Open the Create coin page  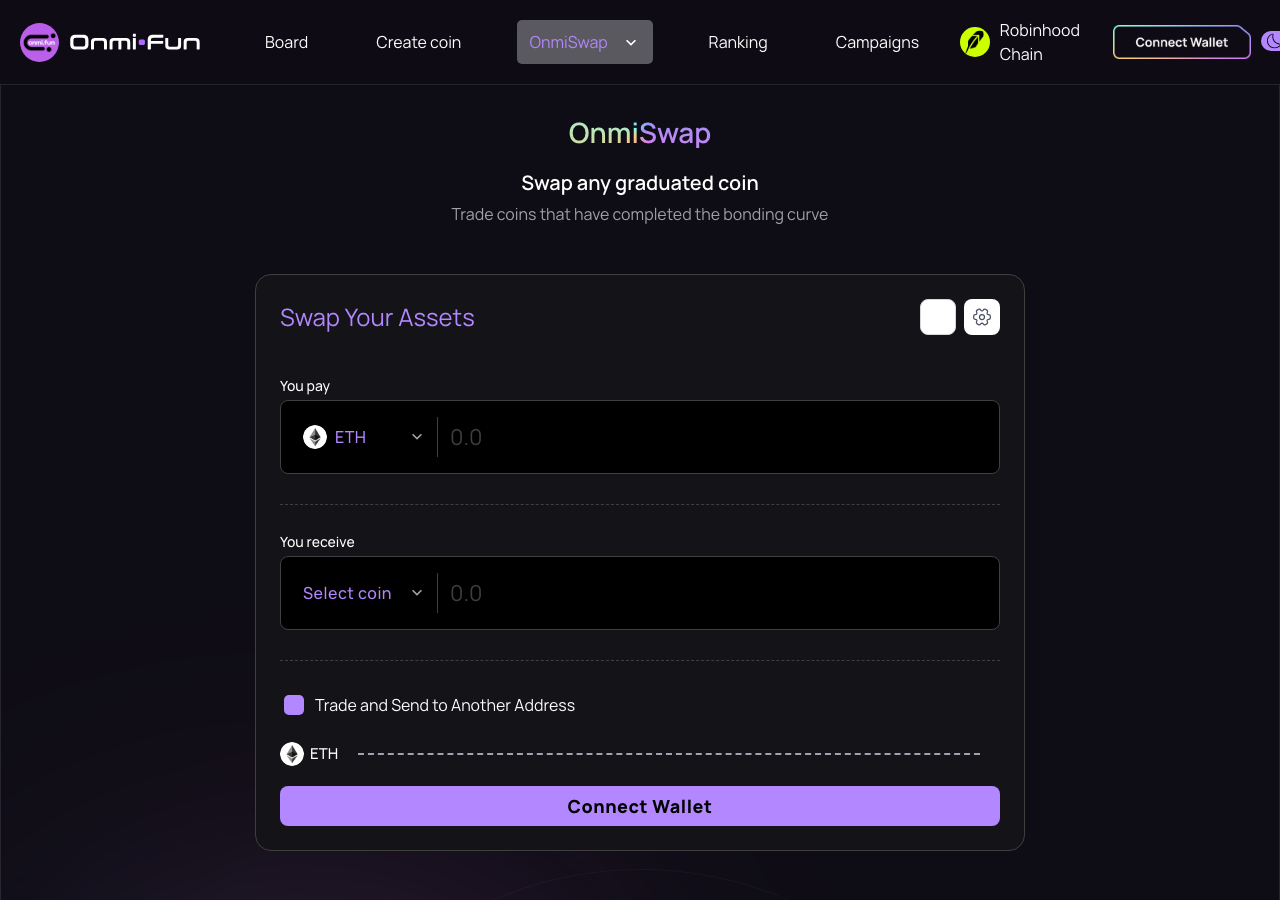(418, 42)
